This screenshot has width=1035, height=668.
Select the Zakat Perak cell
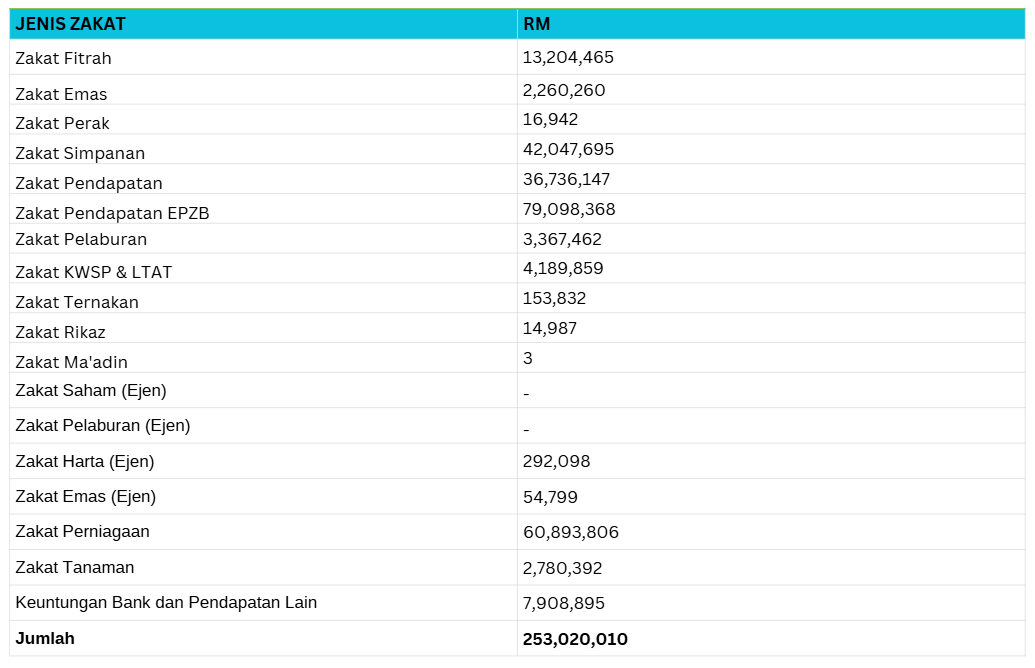click(x=62, y=123)
